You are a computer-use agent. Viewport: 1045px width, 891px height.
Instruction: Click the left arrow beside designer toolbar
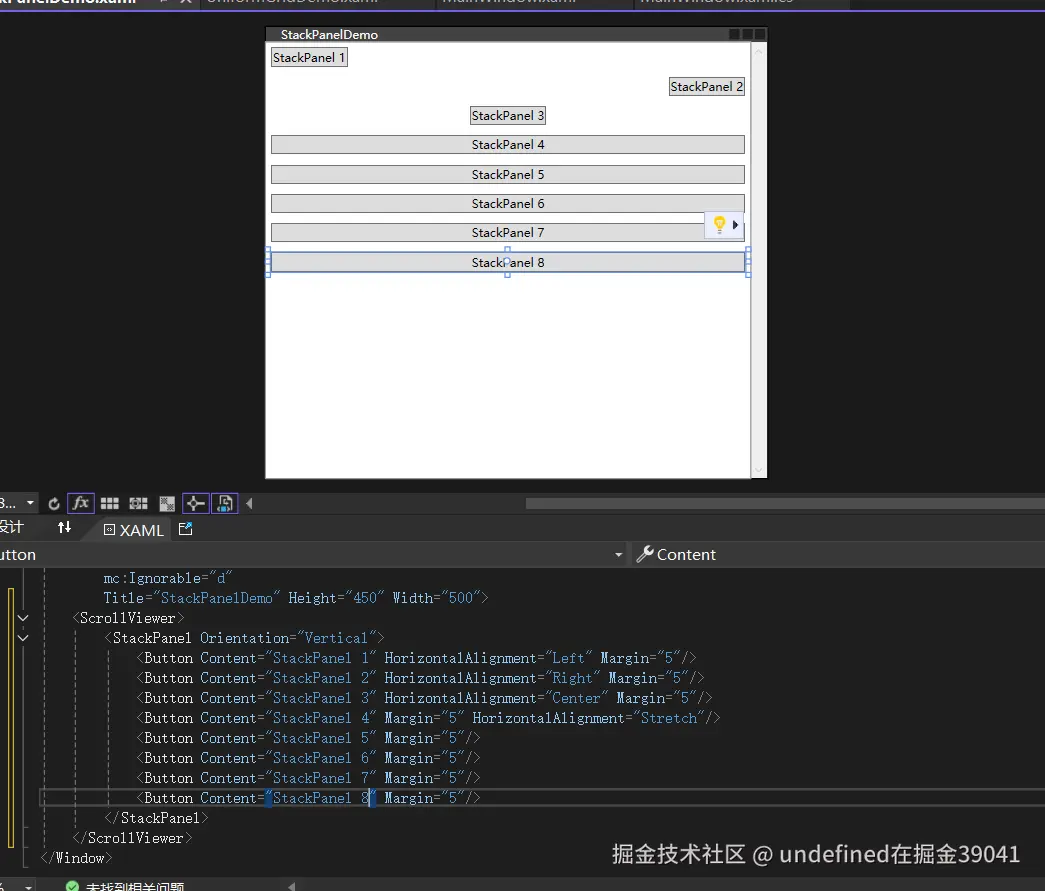click(249, 504)
